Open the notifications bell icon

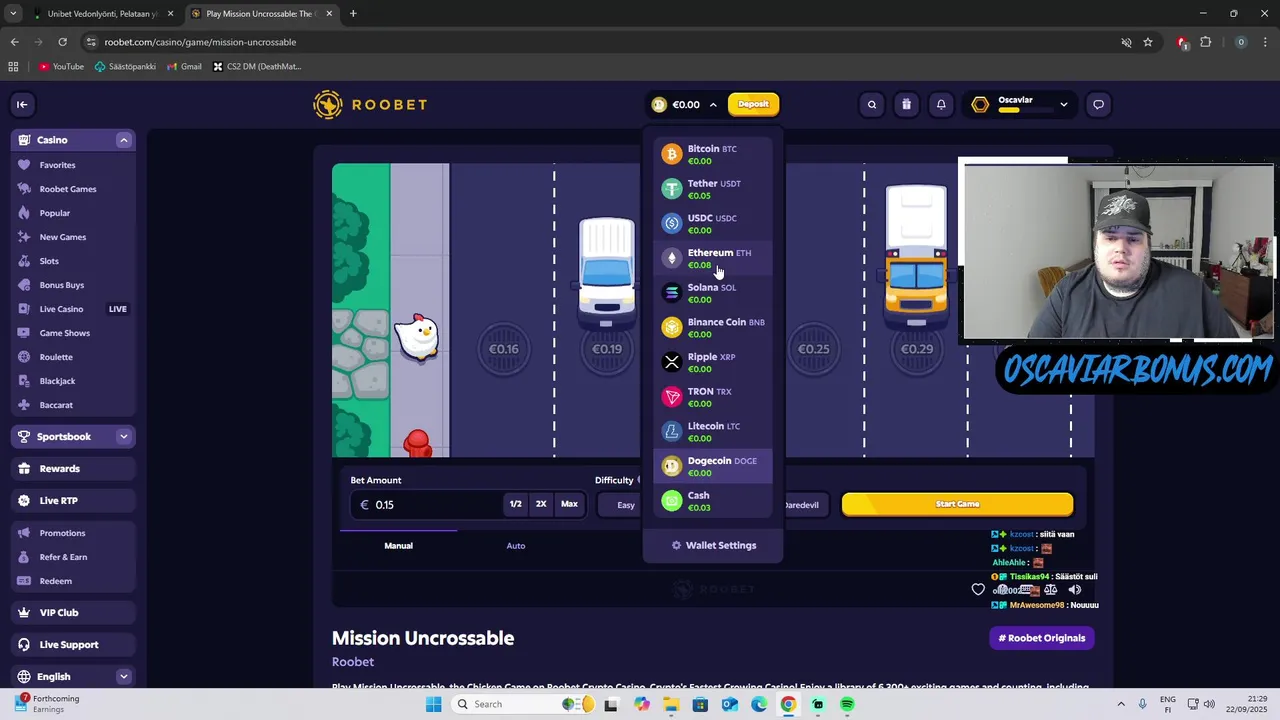tap(941, 104)
